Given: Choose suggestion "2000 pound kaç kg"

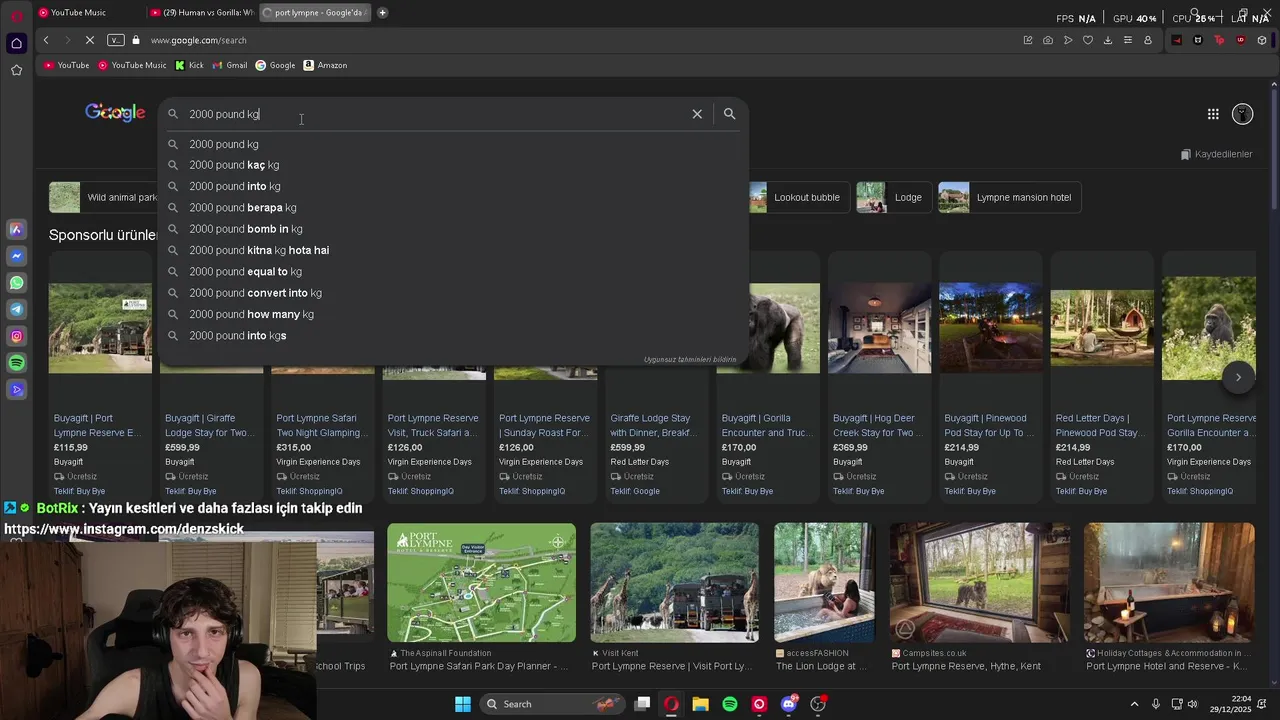Looking at the screenshot, I should [x=453, y=165].
